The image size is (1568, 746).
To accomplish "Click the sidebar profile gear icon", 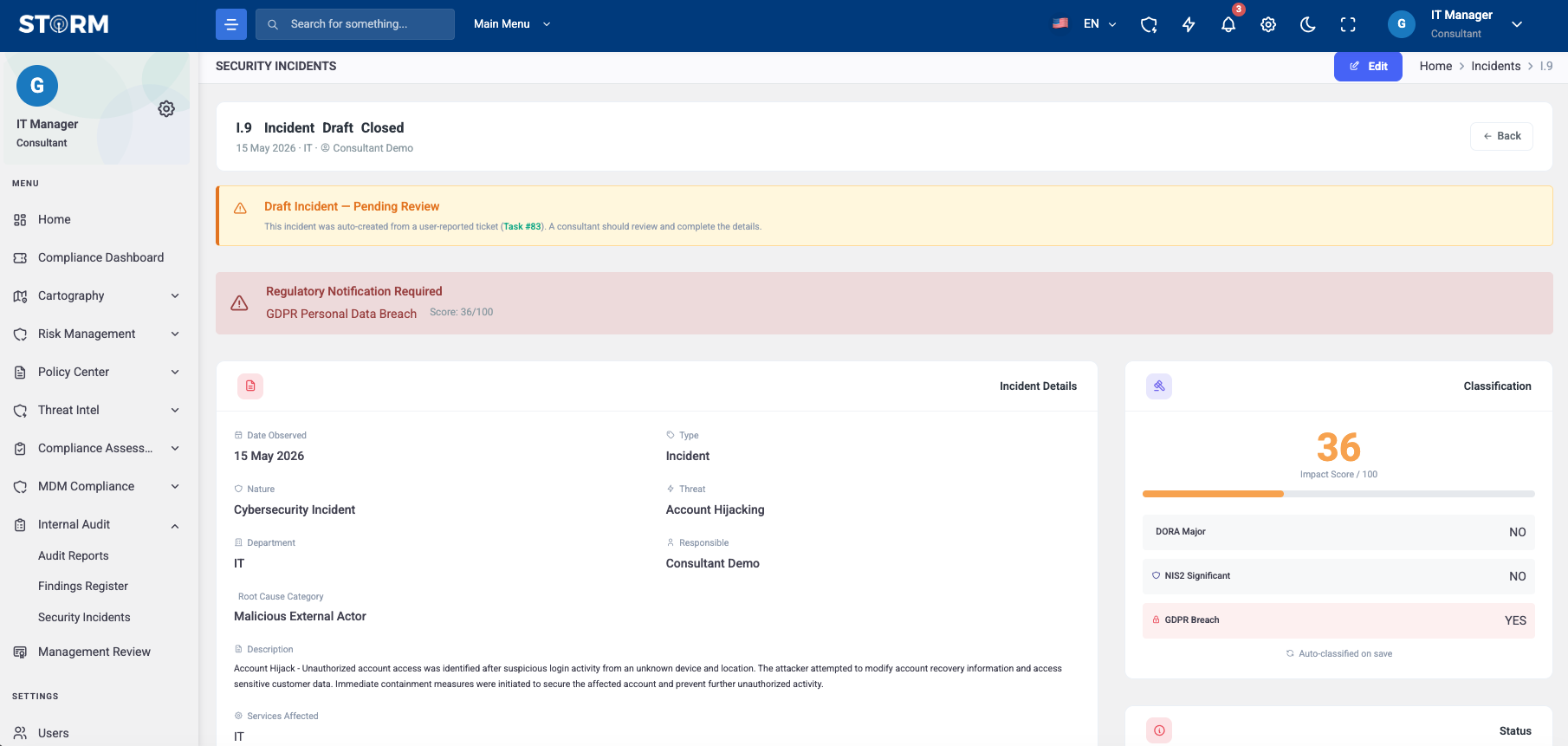I will click(x=166, y=108).
